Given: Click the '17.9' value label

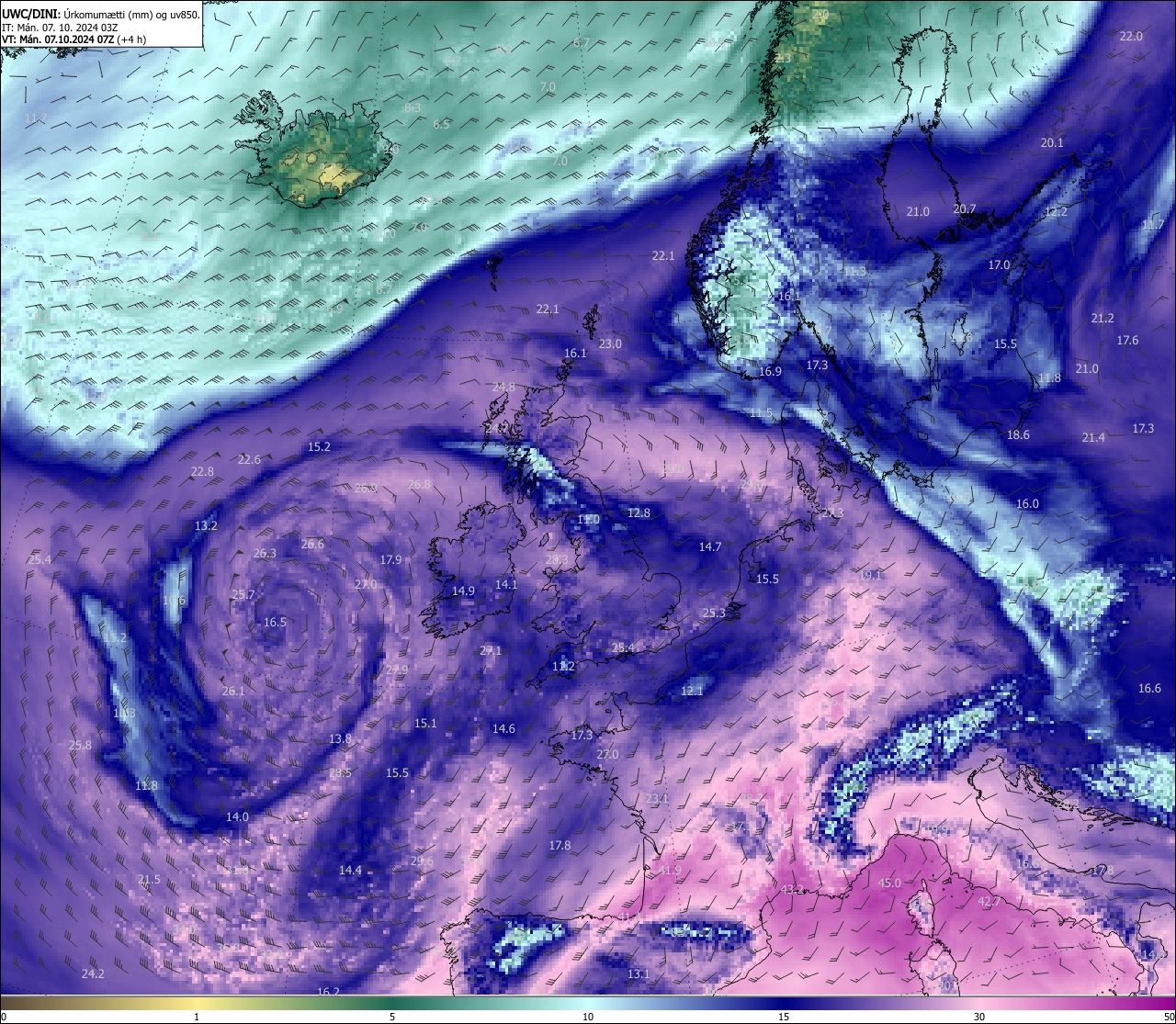Looking at the screenshot, I should click(390, 559).
